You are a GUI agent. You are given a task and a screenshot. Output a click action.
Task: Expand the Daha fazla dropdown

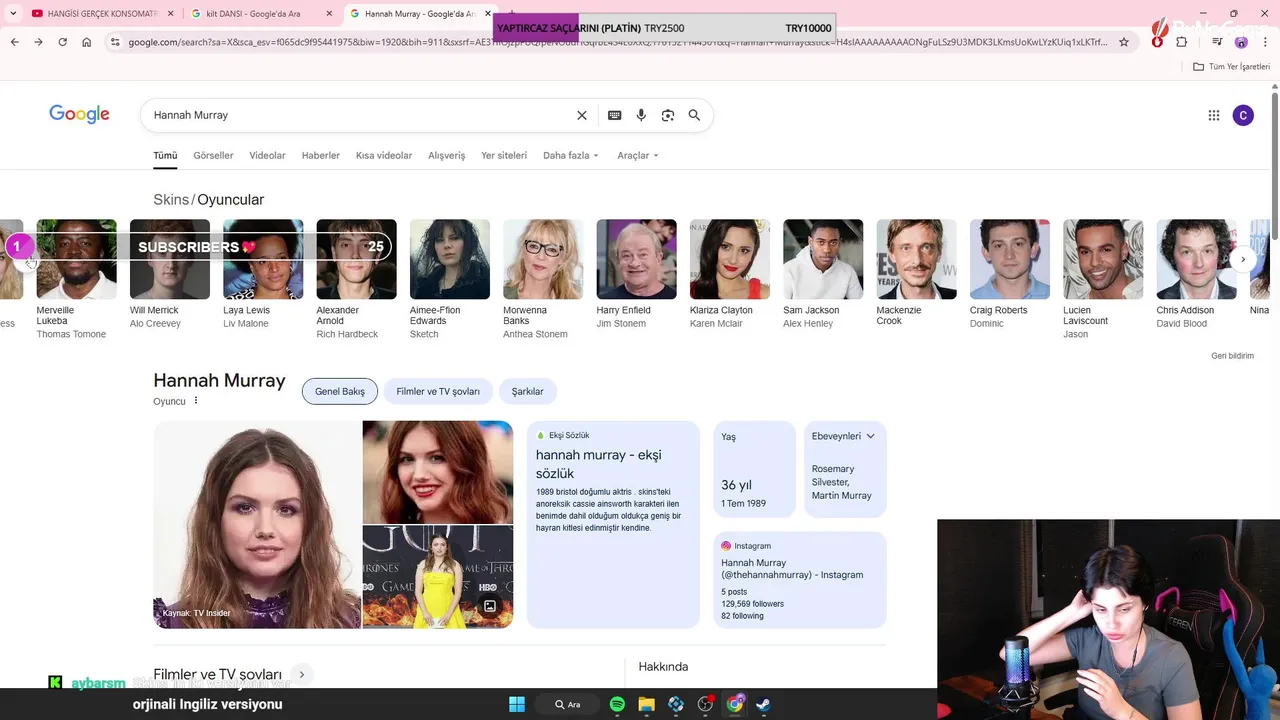point(571,155)
